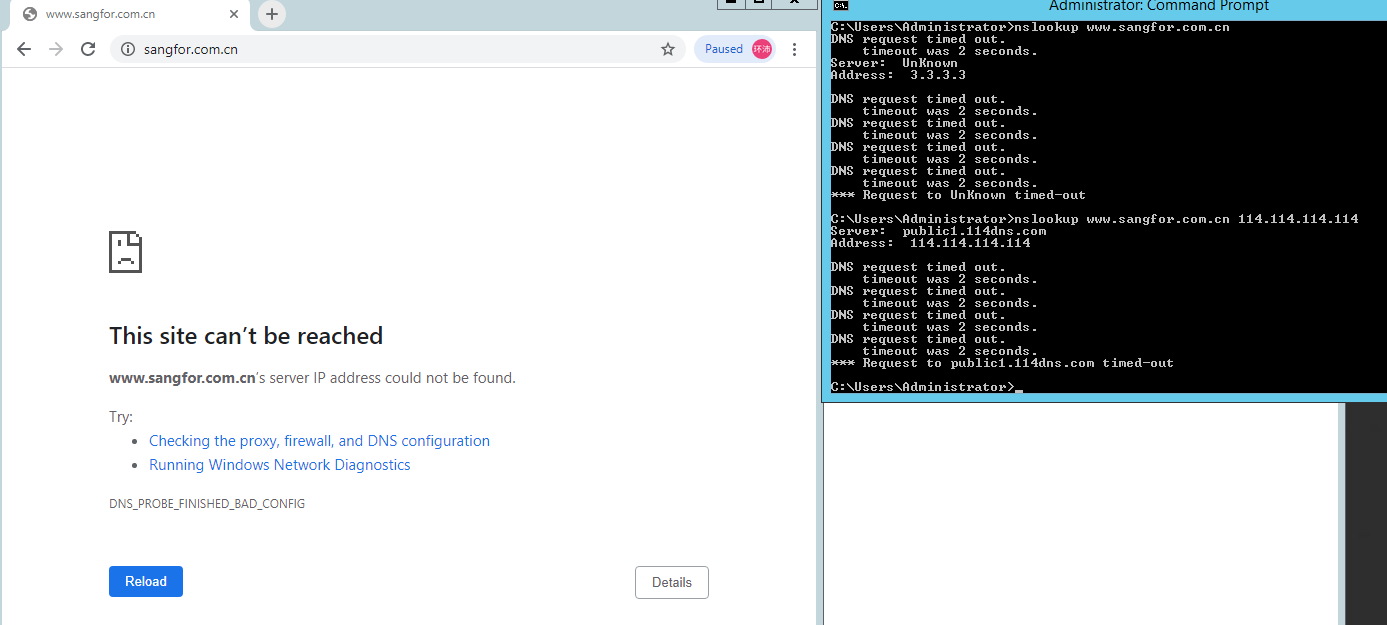Reload the page via the toolbar refresh icon
Image resolution: width=1387 pixels, height=625 pixels.
point(88,49)
